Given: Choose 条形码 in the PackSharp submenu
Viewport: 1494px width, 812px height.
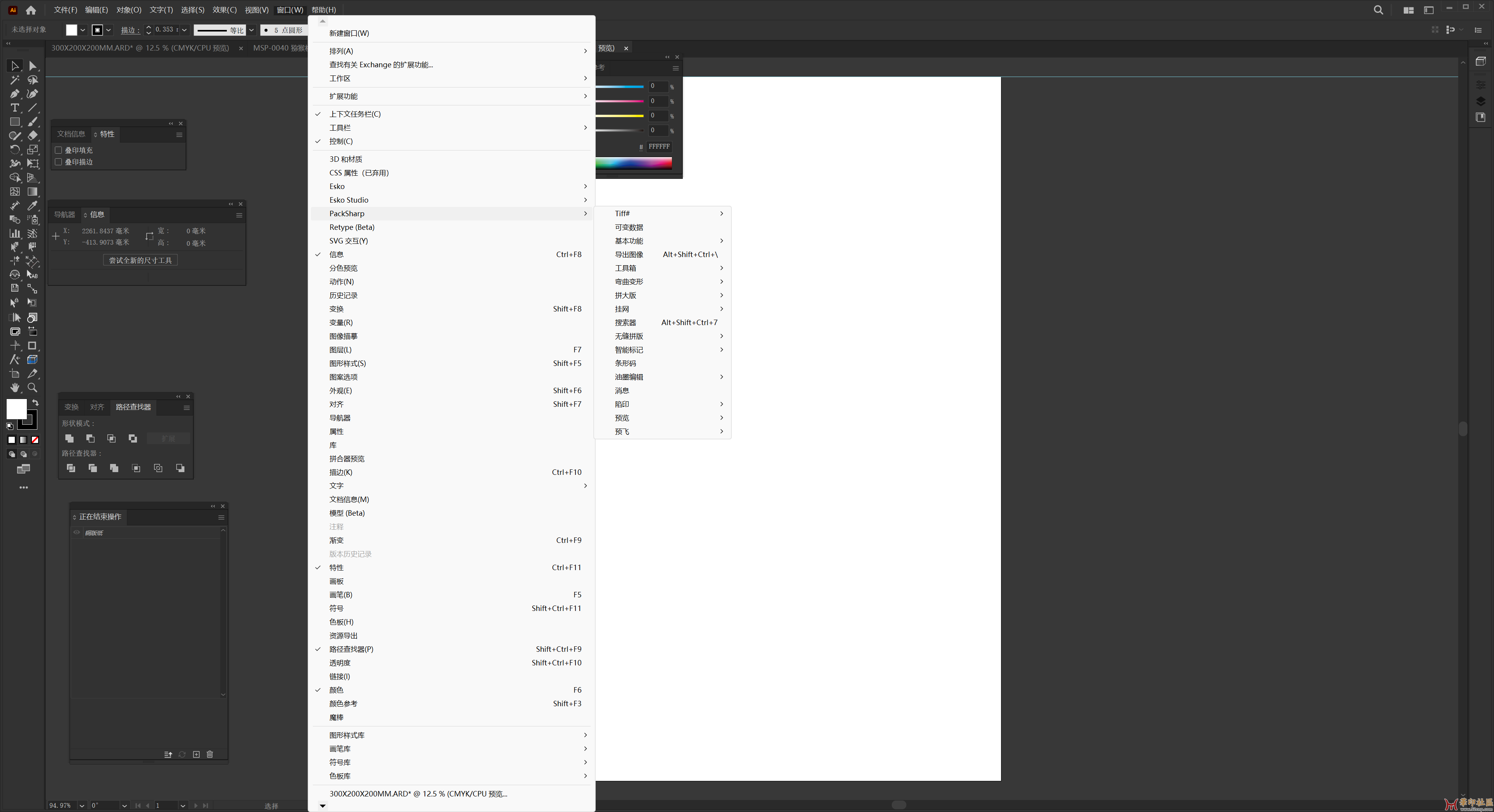Looking at the screenshot, I should tap(662, 363).
